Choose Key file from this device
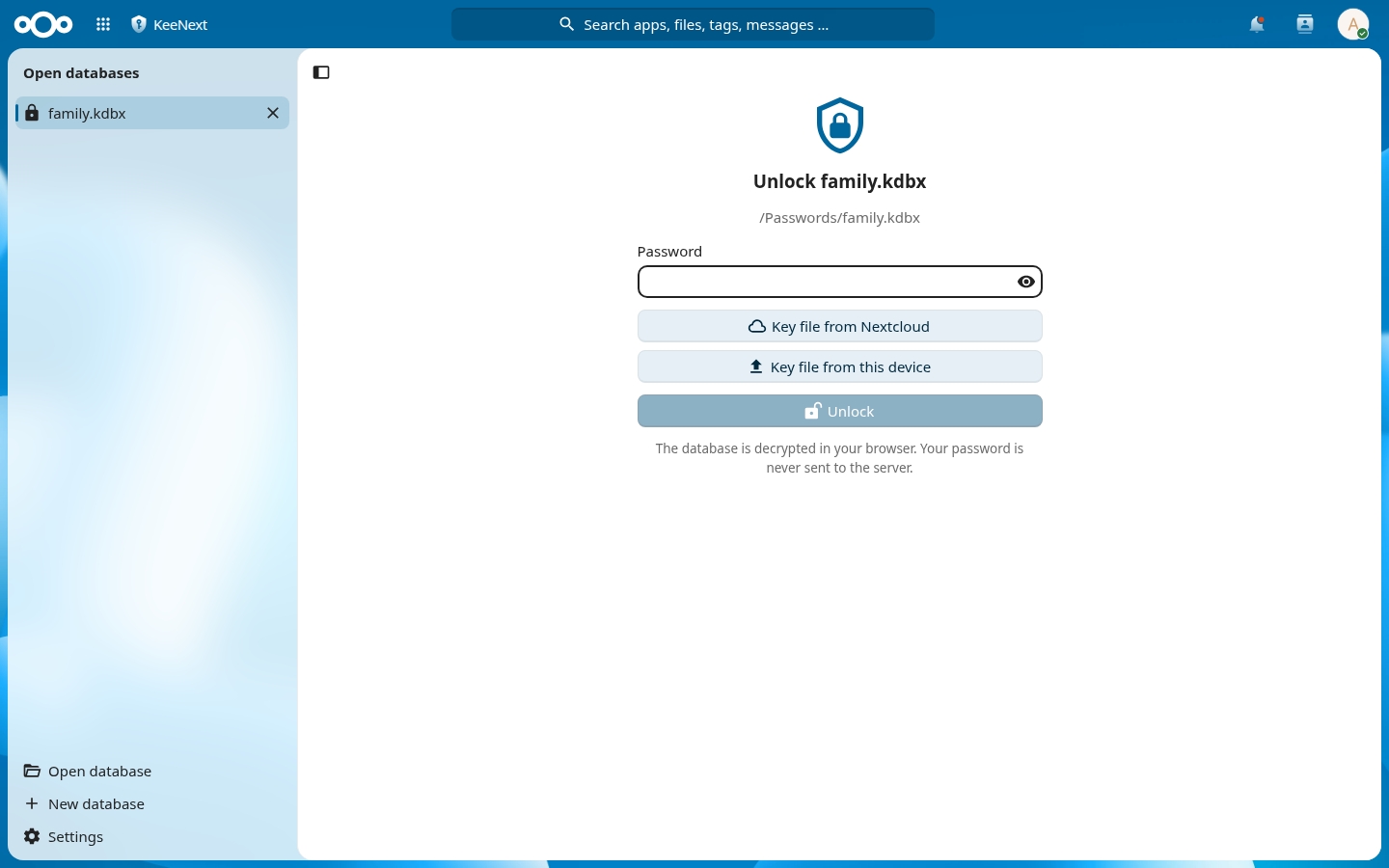This screenshot has width=1389, height=868. pyautogui.click(x=840, y=366)
